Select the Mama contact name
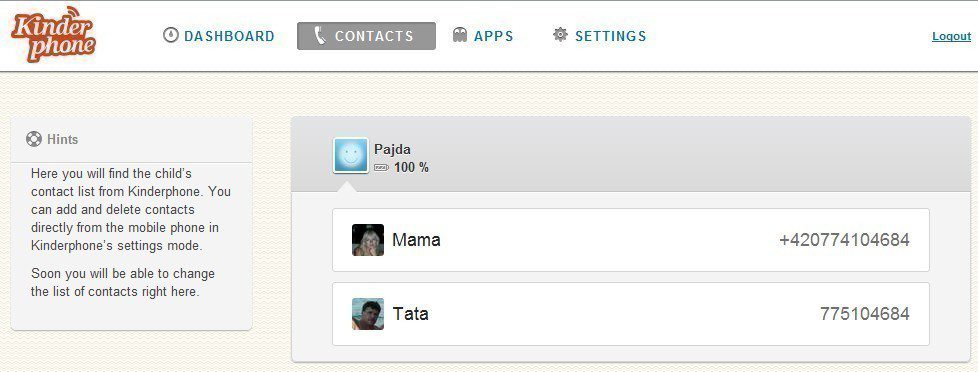 pos(416,240)
